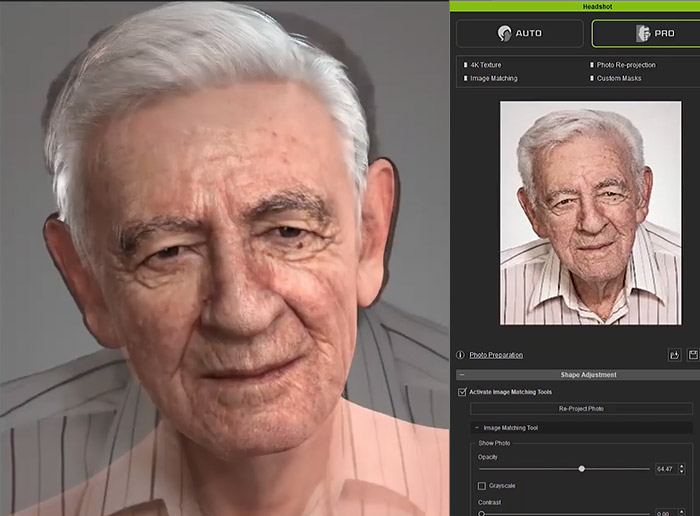Adjust the Opacity slider handle

pos(581,469)
